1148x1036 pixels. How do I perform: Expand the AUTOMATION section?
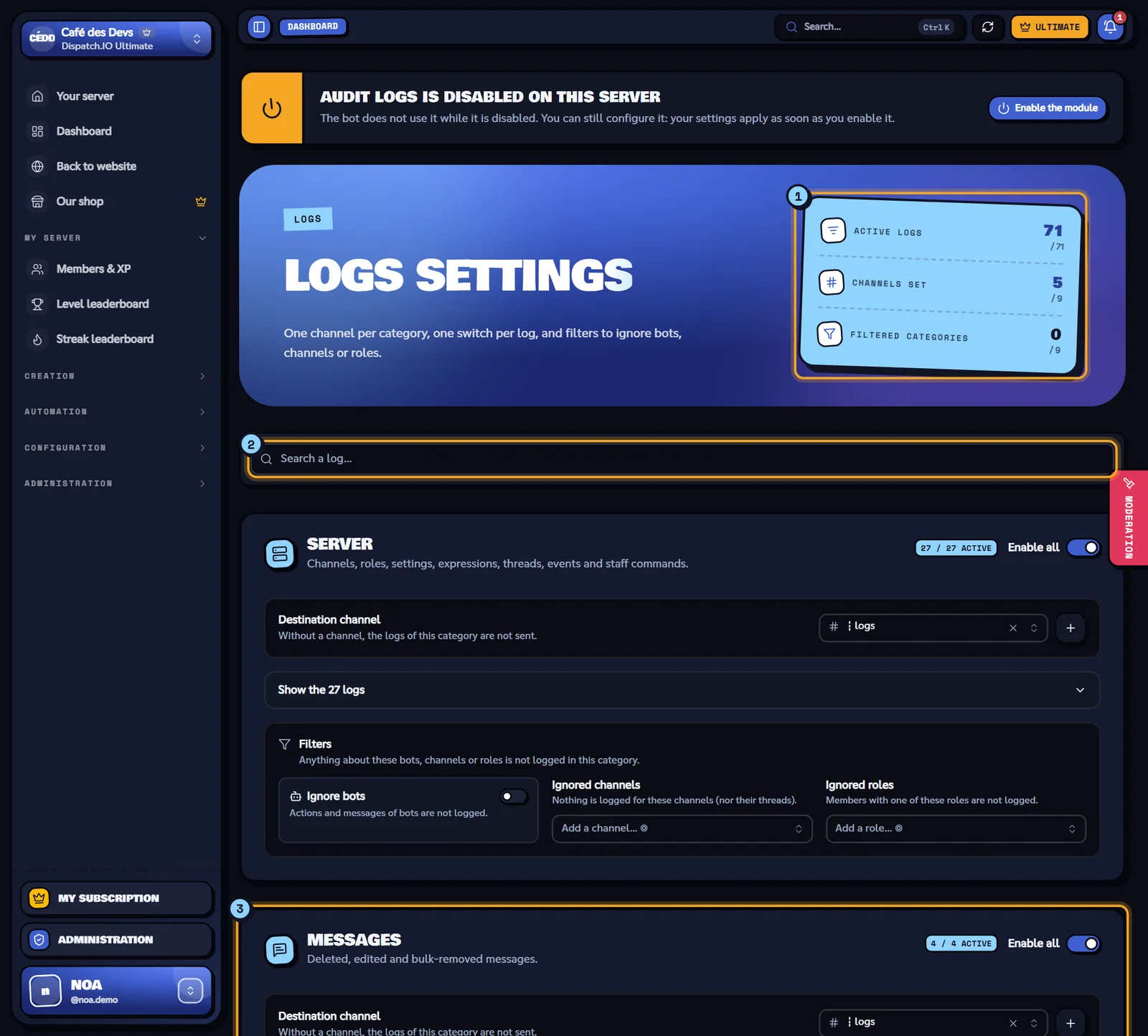point(115,412)
